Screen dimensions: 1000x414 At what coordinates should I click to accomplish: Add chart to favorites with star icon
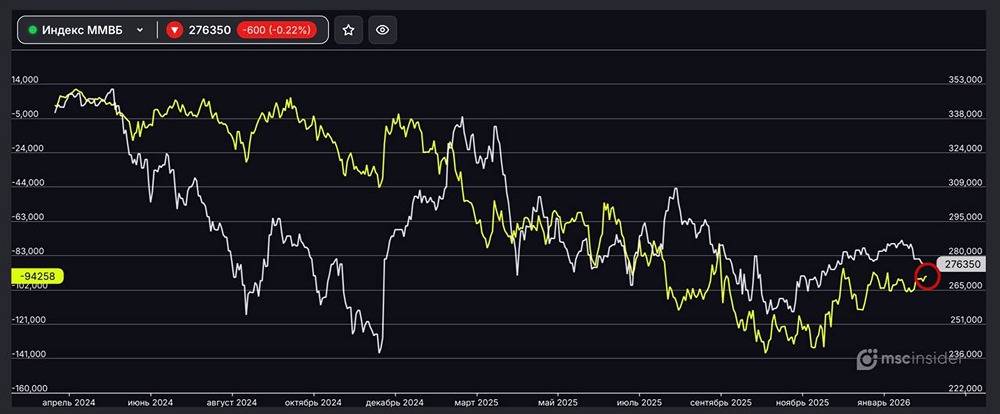pos(348,30)
